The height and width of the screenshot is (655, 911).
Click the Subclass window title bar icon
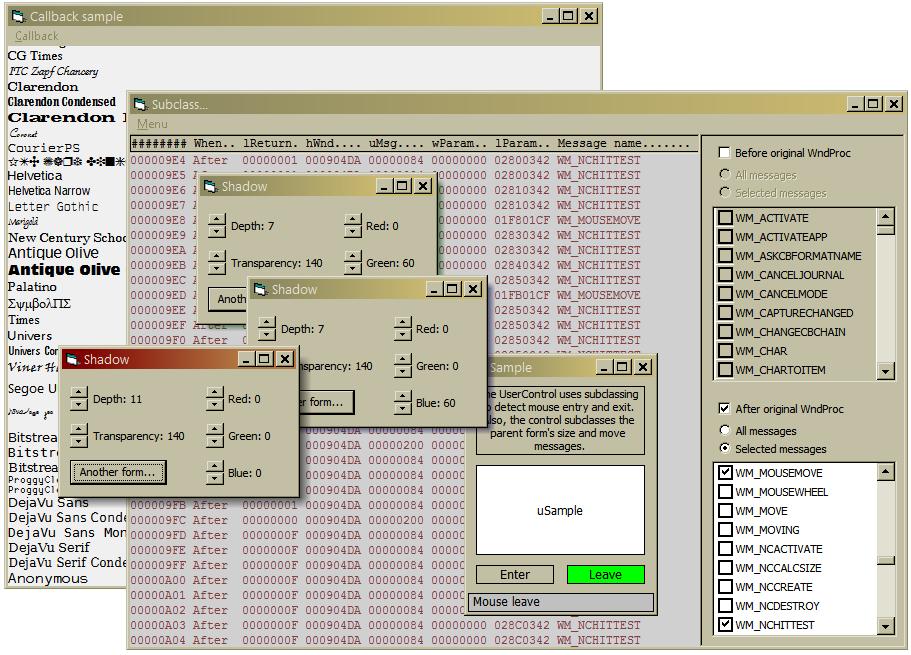[139, 104]
